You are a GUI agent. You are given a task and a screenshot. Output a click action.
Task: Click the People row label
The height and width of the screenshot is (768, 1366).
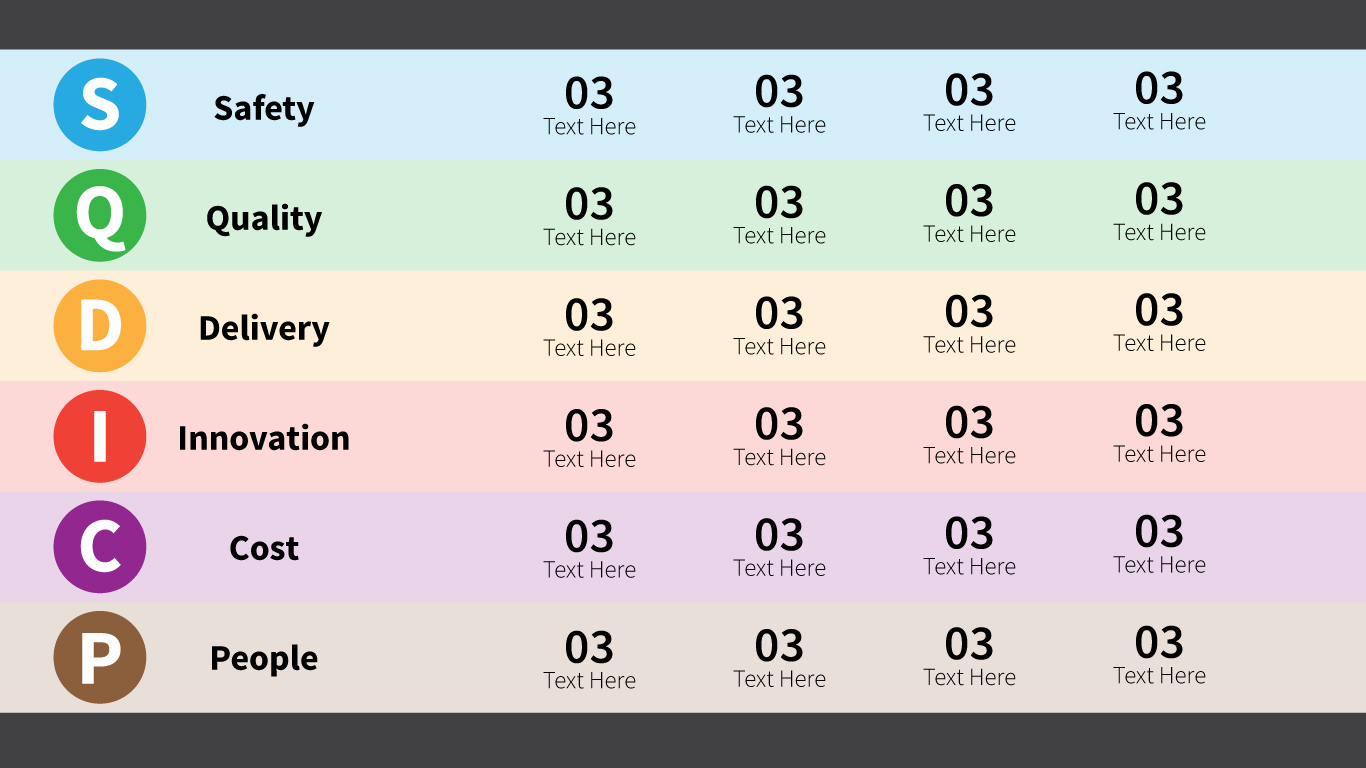point(264,658)
